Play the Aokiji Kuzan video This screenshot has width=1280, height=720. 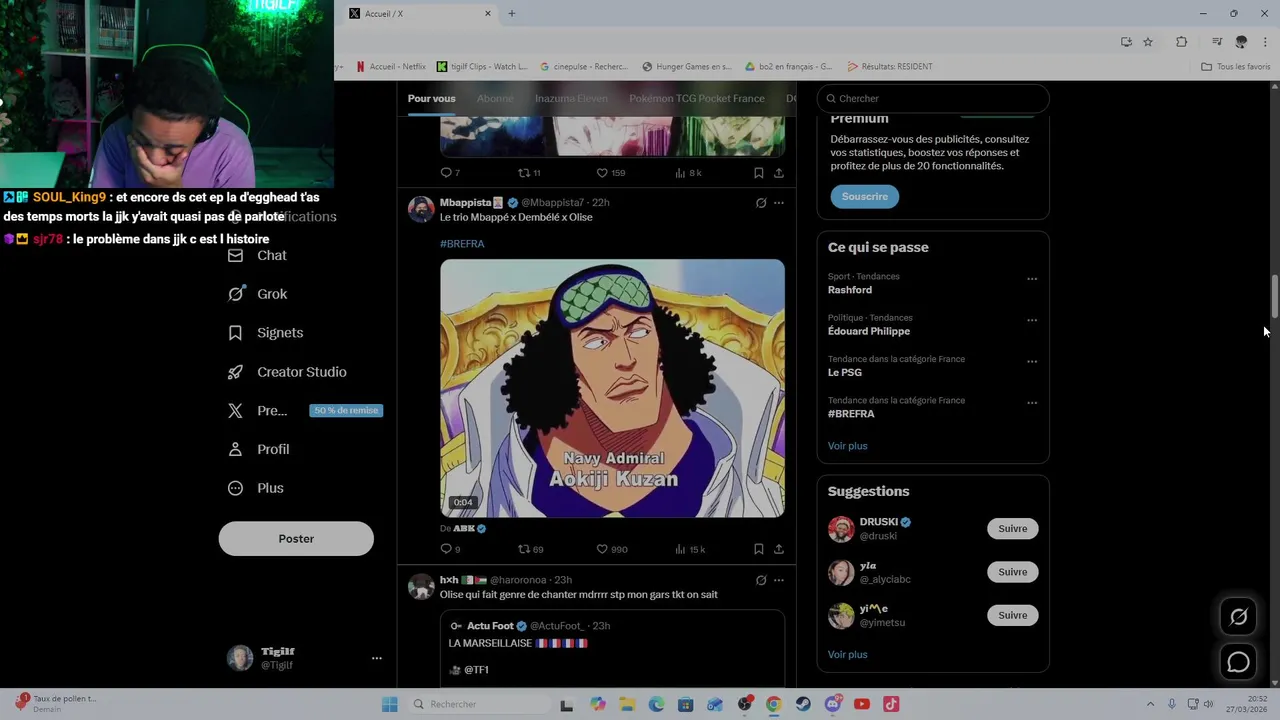[x=612, y=388]
